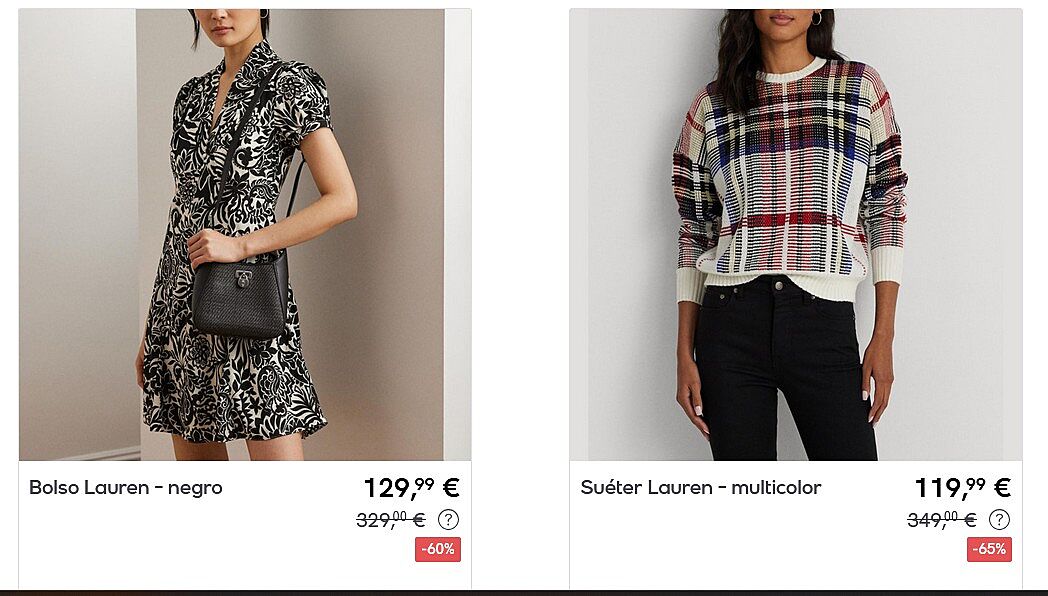Open price info icon beside 329,00 €

448,519
